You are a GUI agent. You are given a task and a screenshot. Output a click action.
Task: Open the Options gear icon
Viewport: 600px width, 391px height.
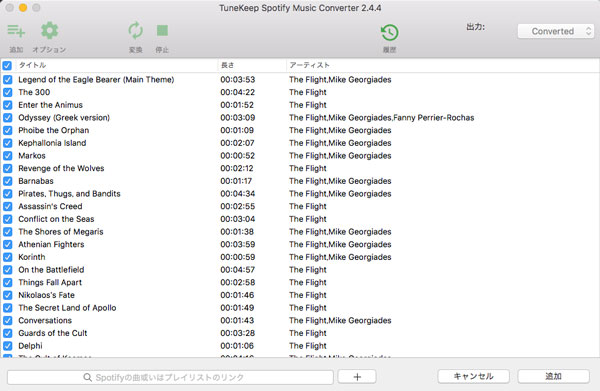[x=49, y=31]
